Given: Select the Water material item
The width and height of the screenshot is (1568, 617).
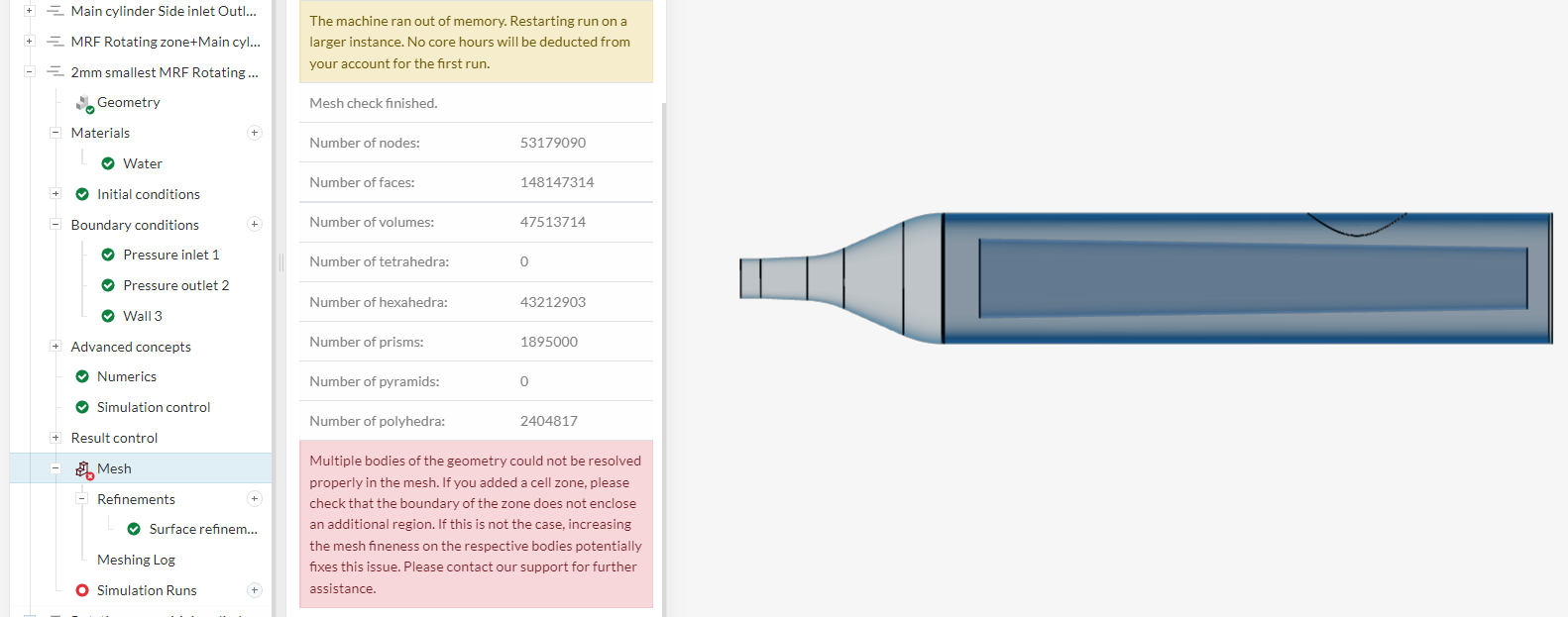Looking at the screenshot, I should coord(143,163).
